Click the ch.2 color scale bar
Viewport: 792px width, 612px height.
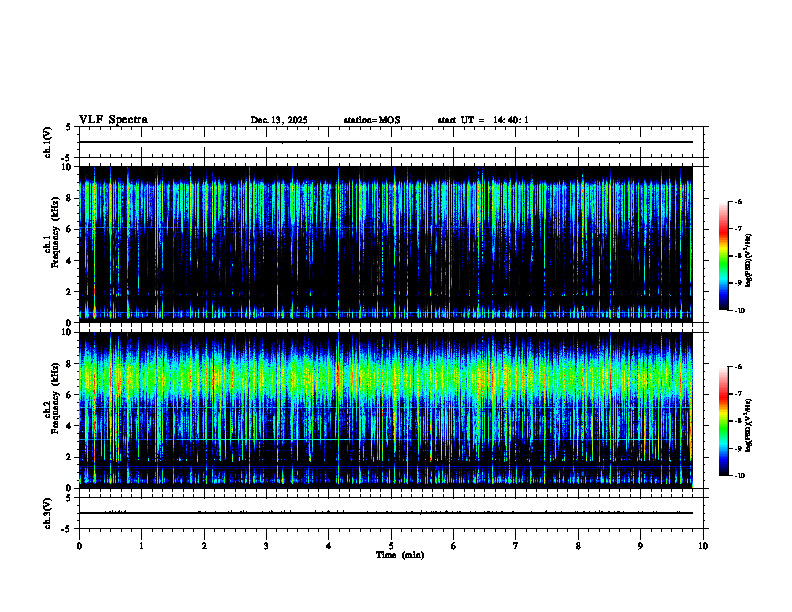click(x=724, y=421)
